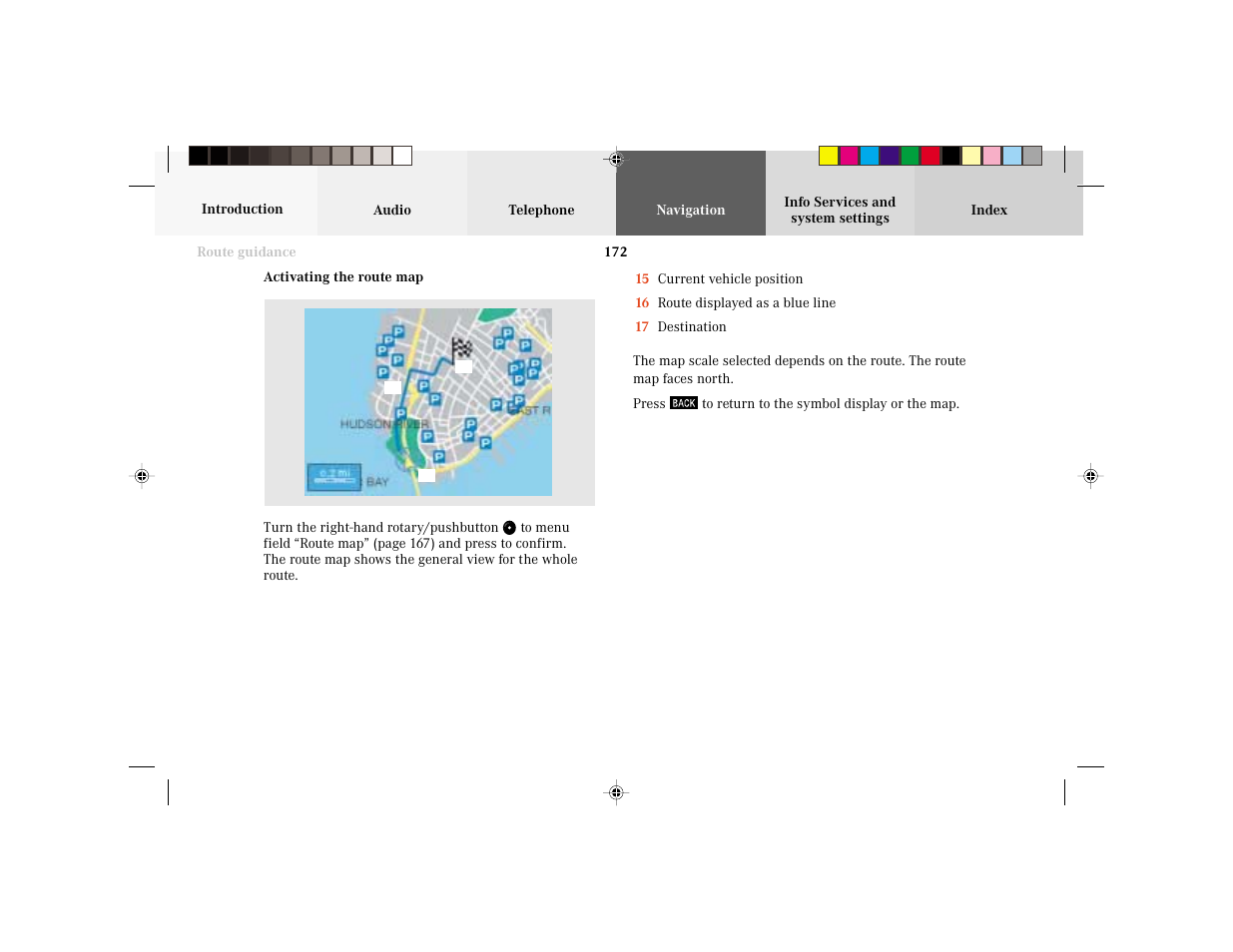Click the rotary pushbutton symbol in text
1233x952 pixels.
click(x=509, y=528)
